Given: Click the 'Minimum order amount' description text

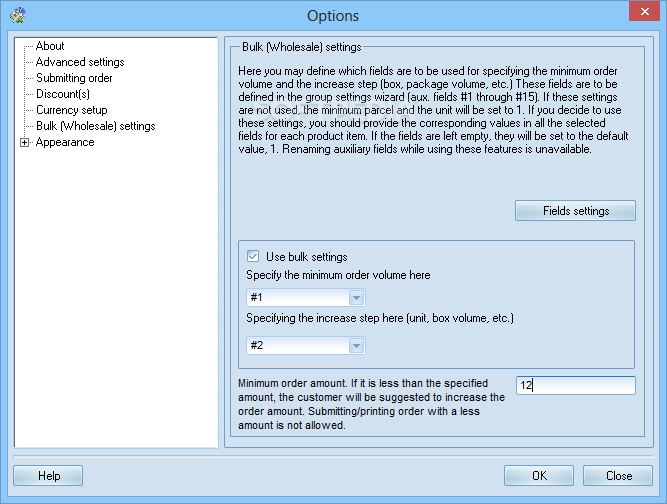Looking at the screenshot, I should click(371, 404).
